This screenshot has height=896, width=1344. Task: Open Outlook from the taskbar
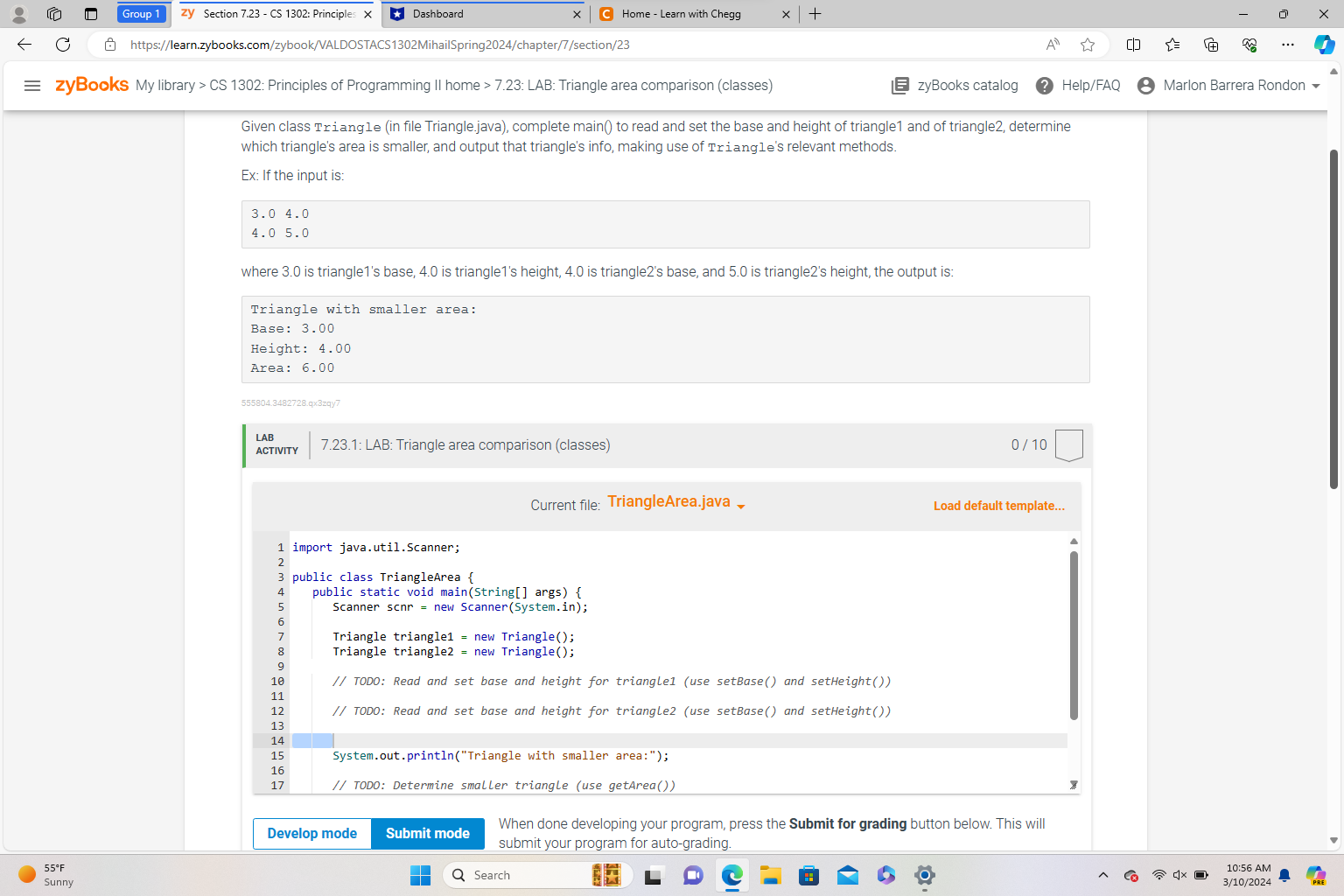tap(847, 875)
